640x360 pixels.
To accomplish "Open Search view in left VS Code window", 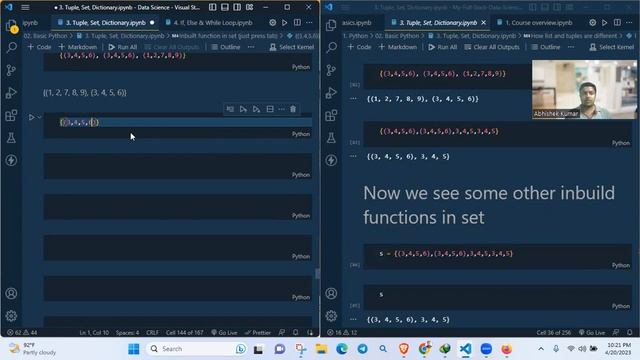I will pos(11,47).
